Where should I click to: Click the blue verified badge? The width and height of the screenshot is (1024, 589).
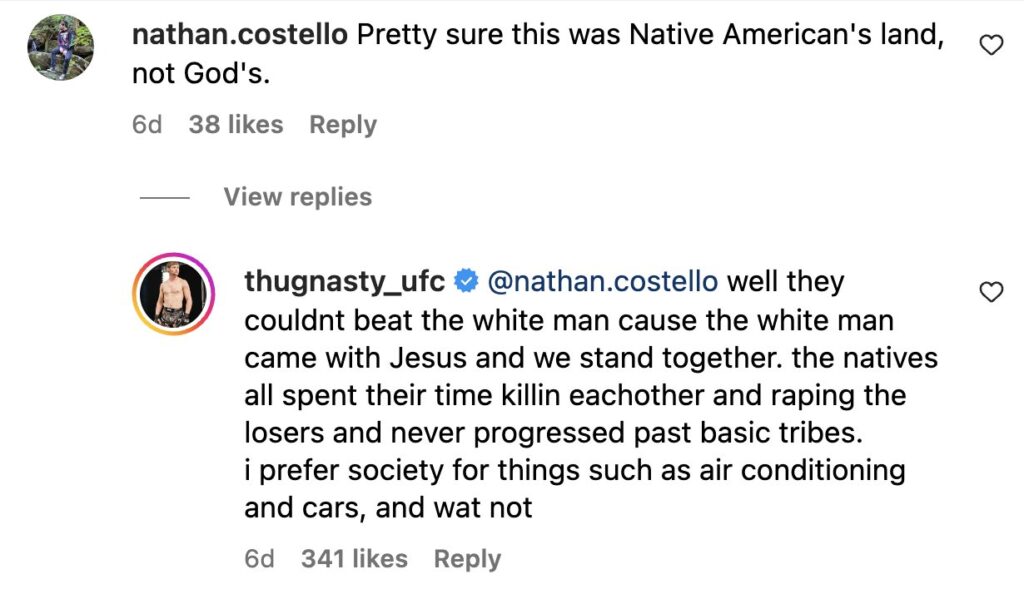pyautogui.click(x=465, y=283)
